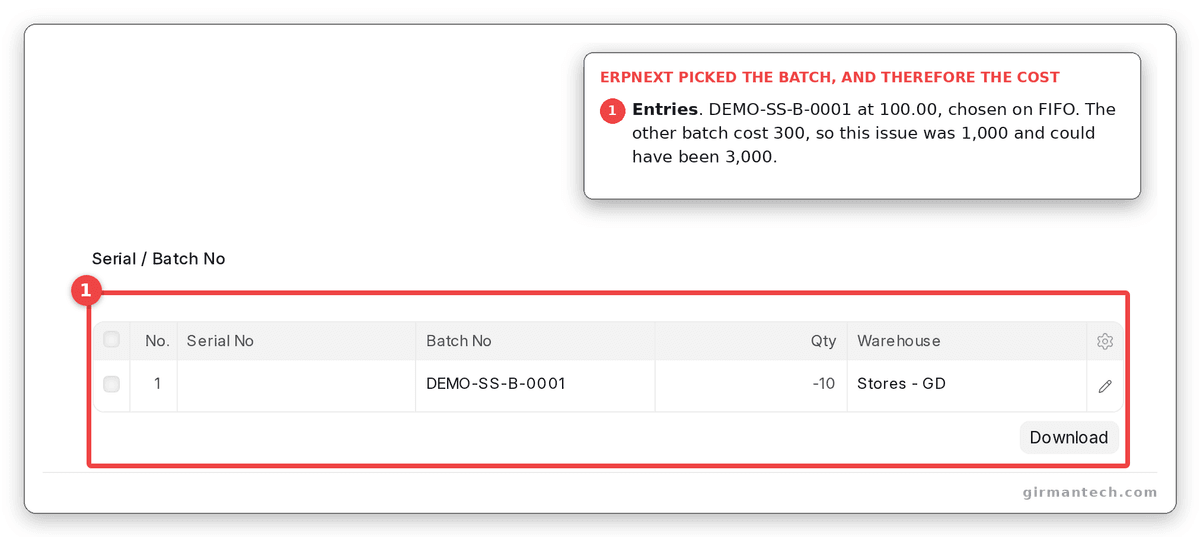Image resolution: width=1200 pixels, height=537 pixels.
Task: Click the row number 1 cell
Action: coord(154,385)
